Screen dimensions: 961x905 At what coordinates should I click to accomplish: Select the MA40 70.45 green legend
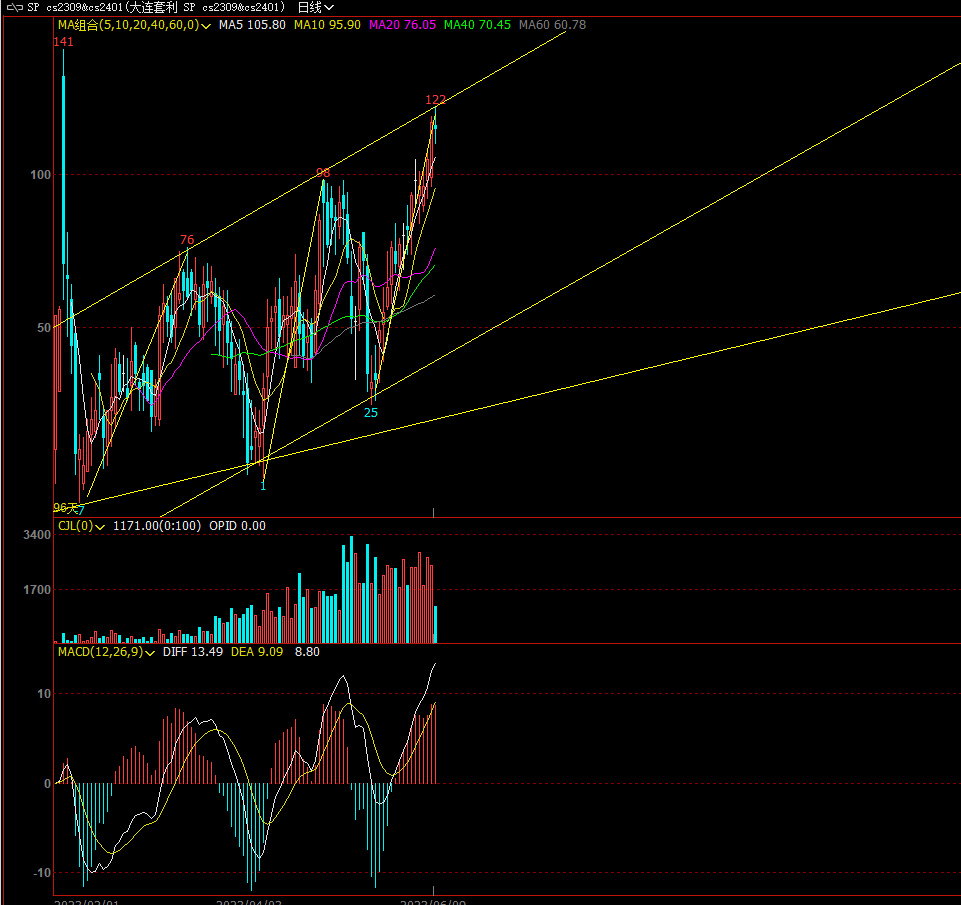[x=477, y=25]
